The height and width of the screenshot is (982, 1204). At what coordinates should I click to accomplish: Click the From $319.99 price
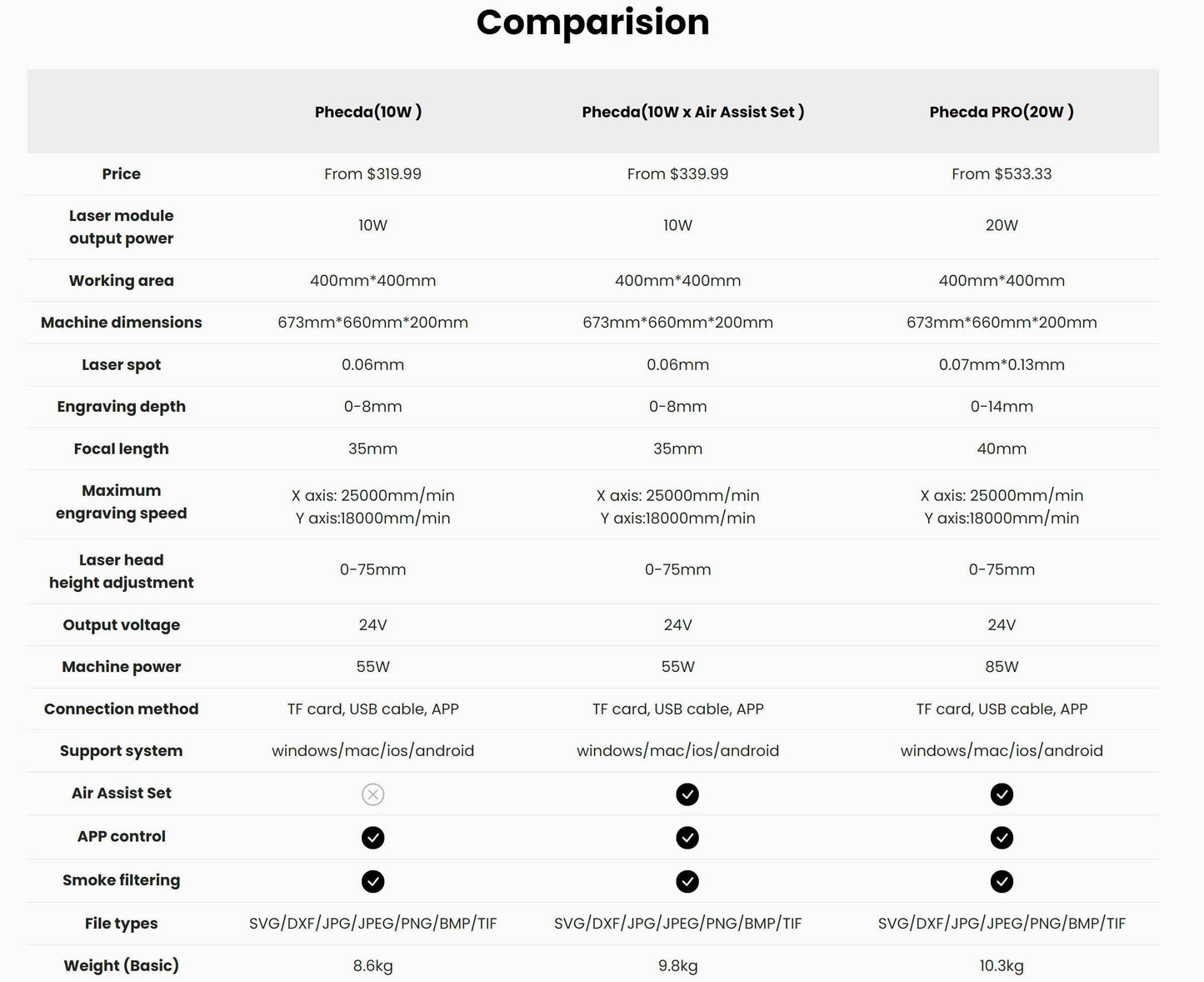click(x=372, y=174)
